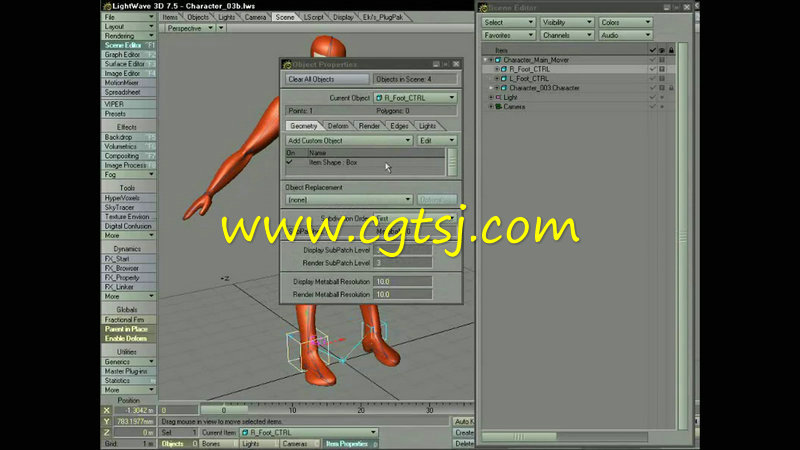Open the Image Editor
Screen dimensions: 800x450
[x=129, y=73]
